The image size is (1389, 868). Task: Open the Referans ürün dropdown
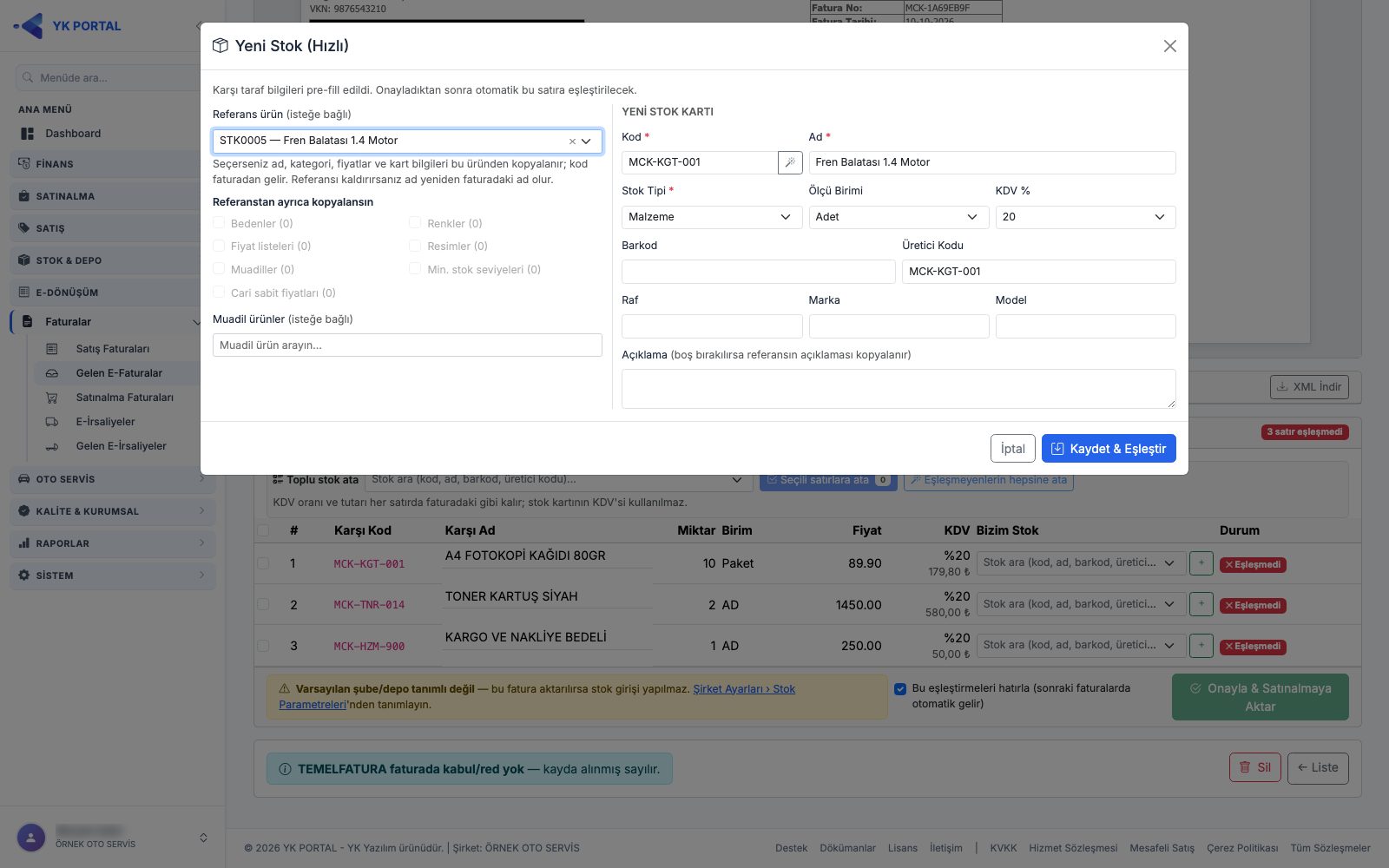click(407, 141)
